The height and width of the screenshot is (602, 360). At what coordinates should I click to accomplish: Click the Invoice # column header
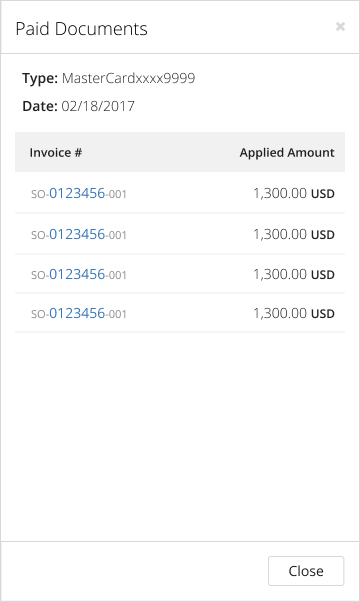coord(56,152)
